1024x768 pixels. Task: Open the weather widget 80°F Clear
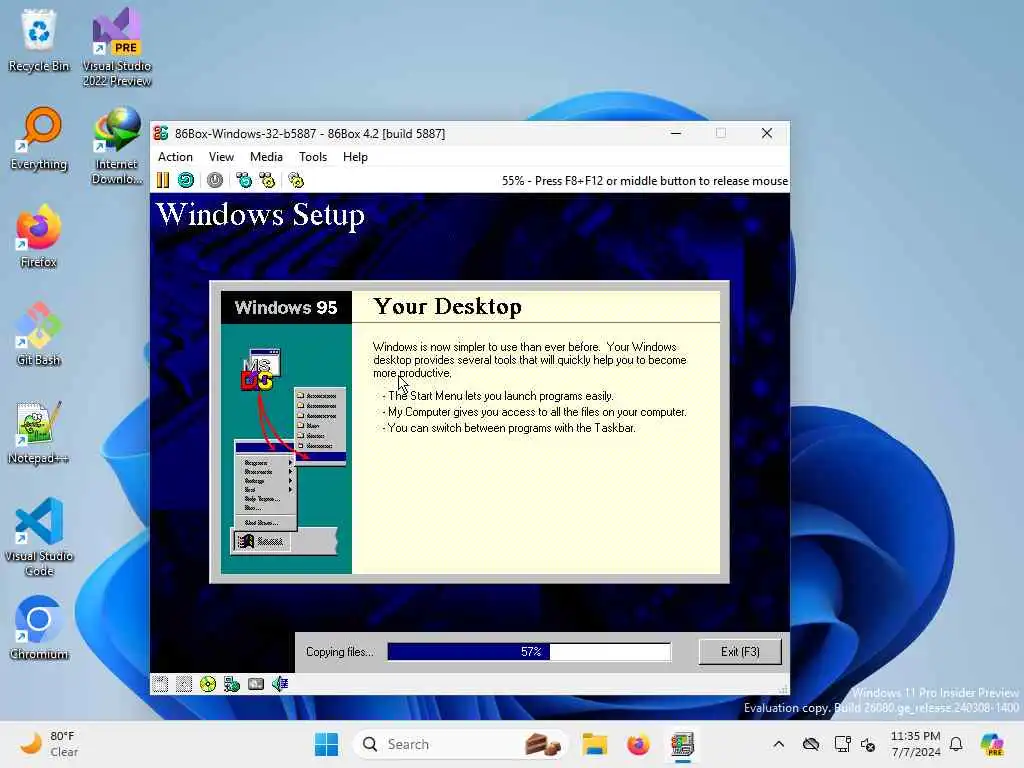(x=49, y=744)
